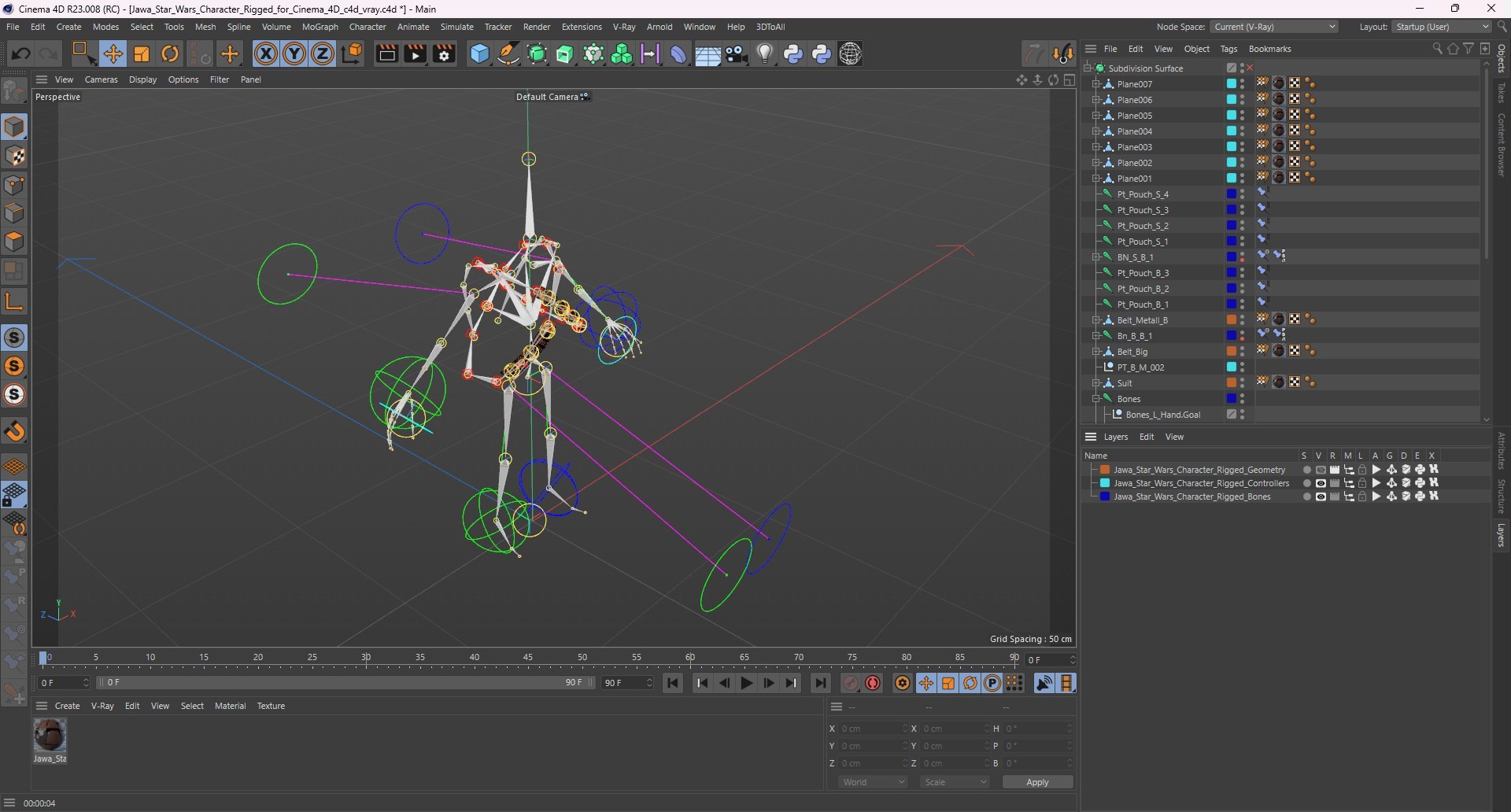Click the Camera object icon
1511x812 pixels.
[737, 54]
